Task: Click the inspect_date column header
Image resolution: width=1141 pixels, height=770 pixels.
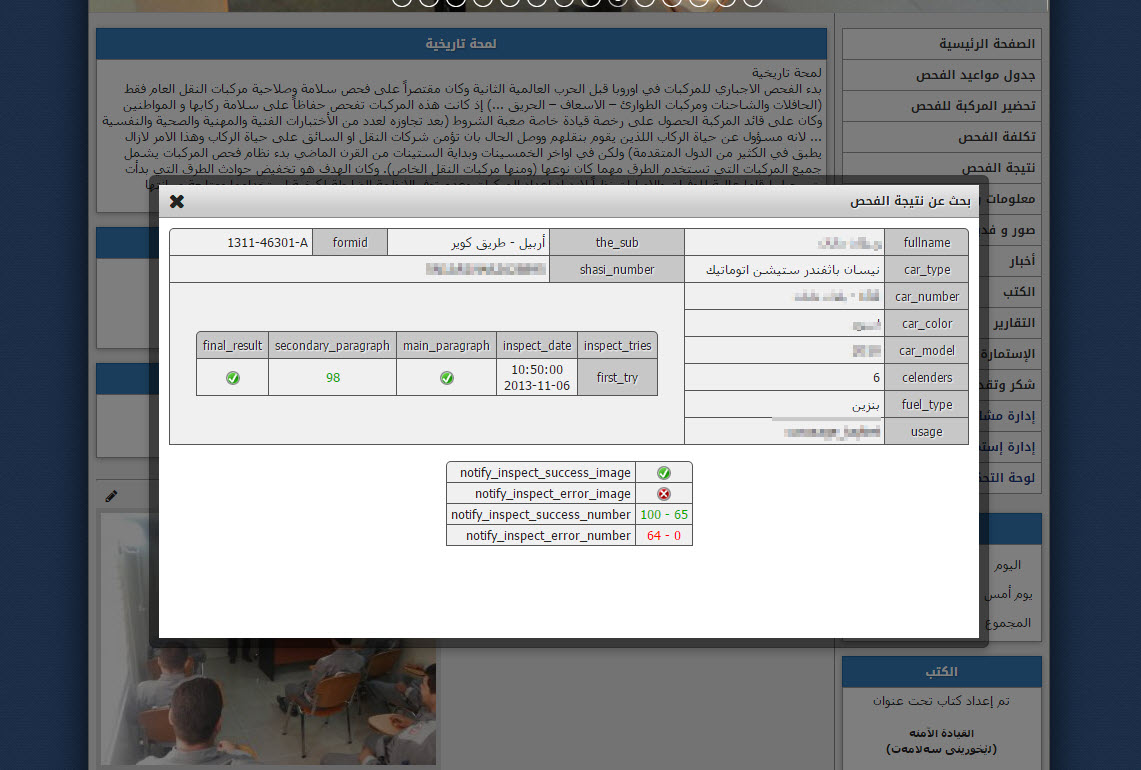Action: (x=537, y=345)
